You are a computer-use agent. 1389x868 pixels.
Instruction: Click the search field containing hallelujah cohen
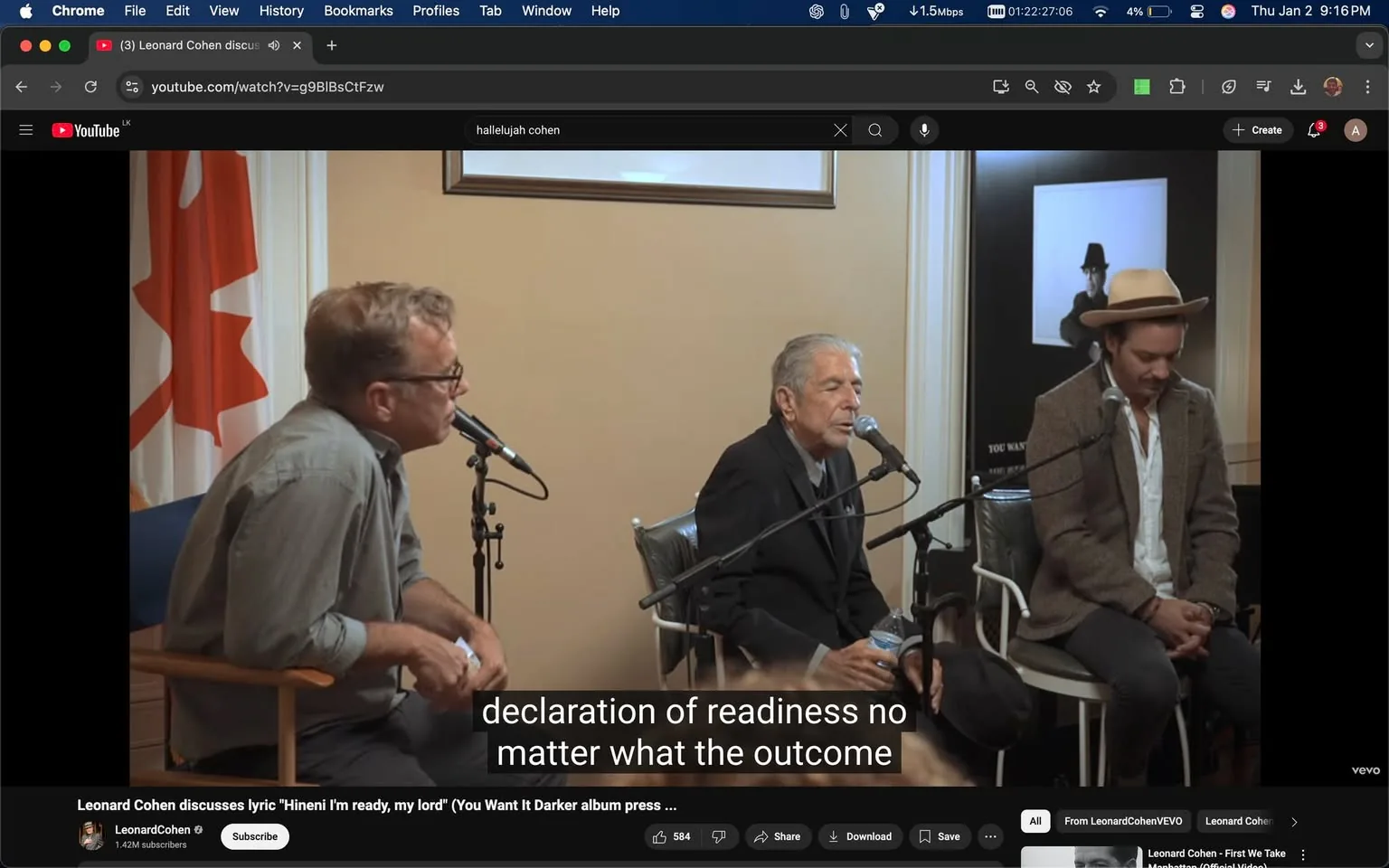[647, 130]
